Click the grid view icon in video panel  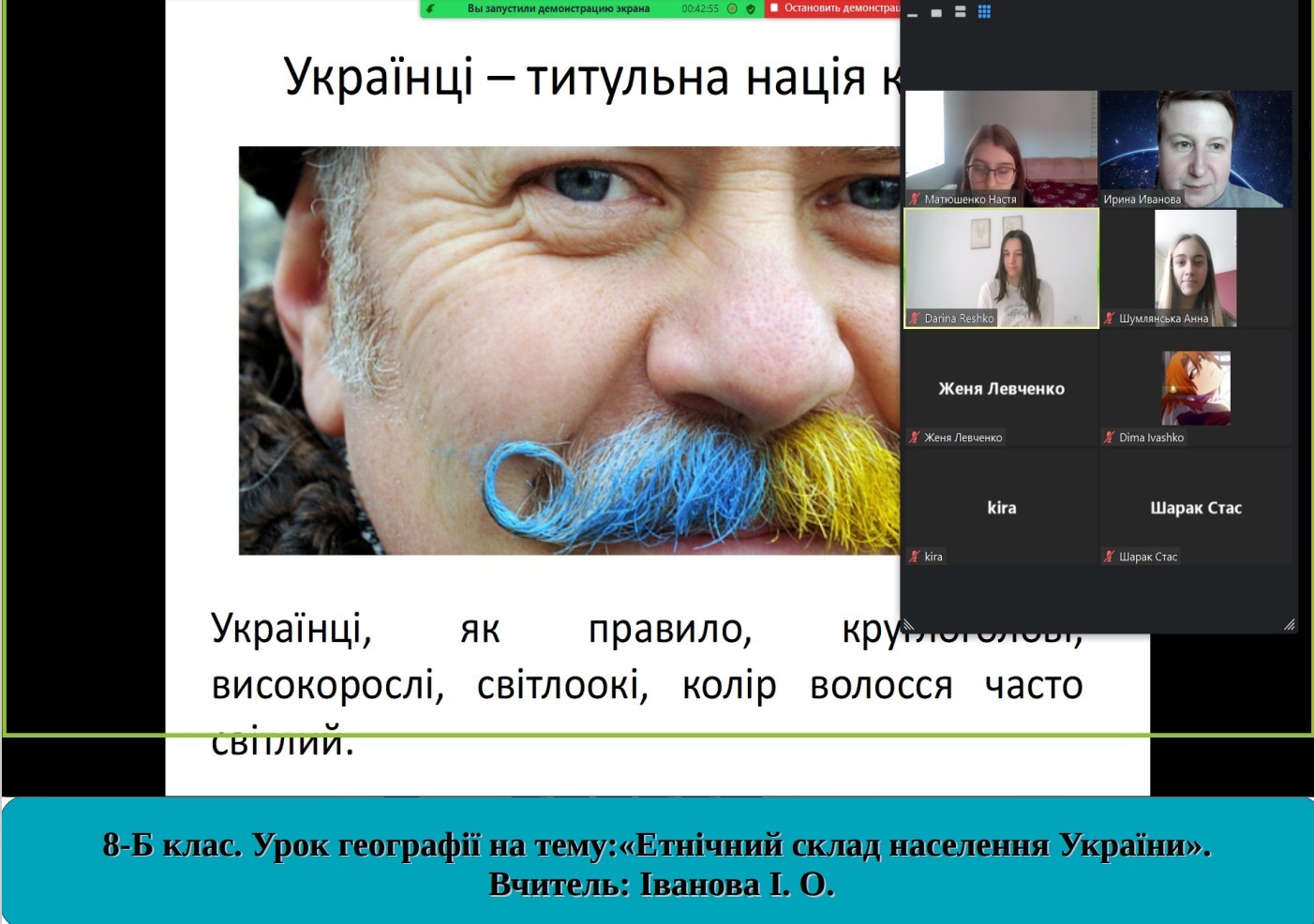pos(984,12)
